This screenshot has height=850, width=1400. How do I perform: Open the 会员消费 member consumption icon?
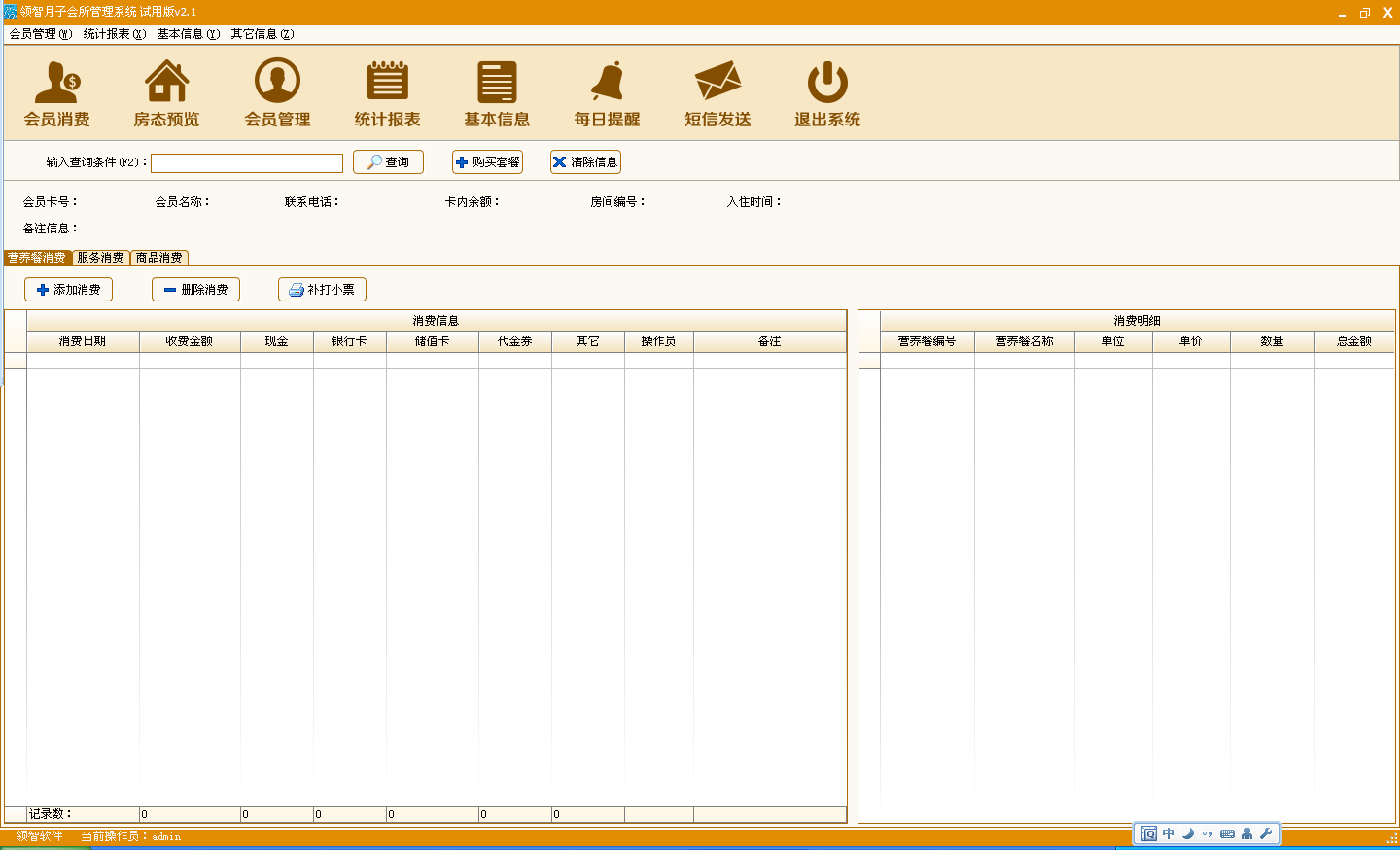click(57, 93)
